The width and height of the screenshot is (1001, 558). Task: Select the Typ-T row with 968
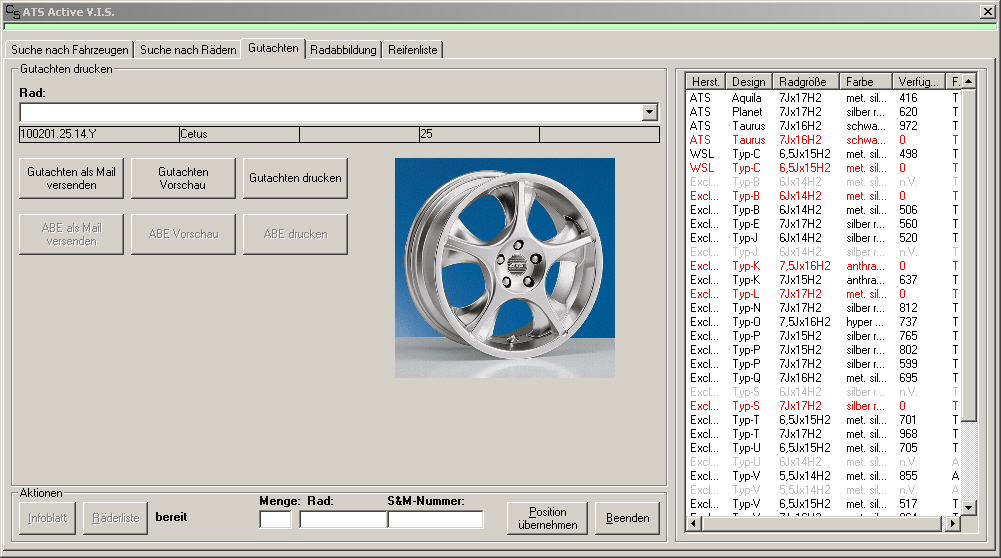click(824, 434)
